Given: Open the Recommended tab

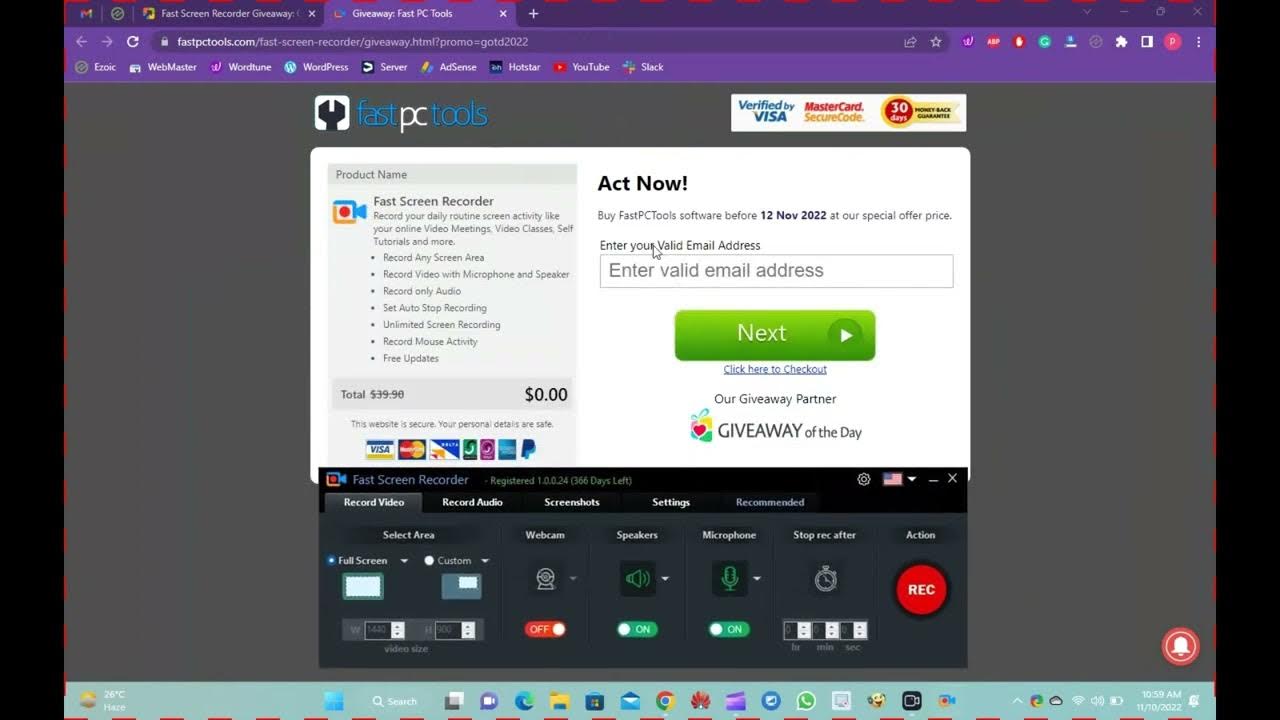Looking at the screenshot, I should (x=770, y=502).
